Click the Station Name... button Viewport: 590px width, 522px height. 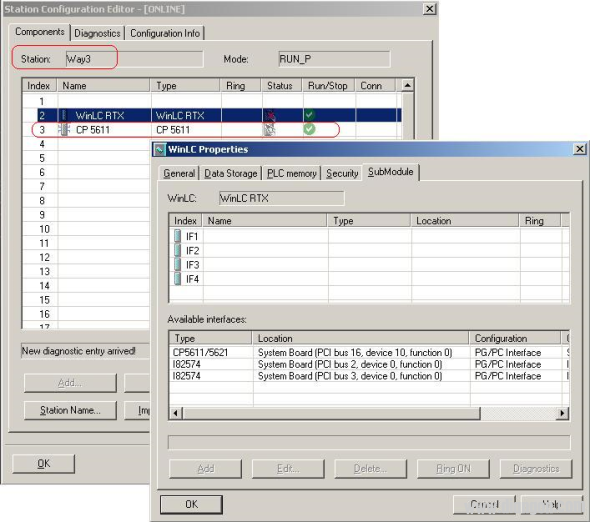pyautogui.click(x=70, y=410)
